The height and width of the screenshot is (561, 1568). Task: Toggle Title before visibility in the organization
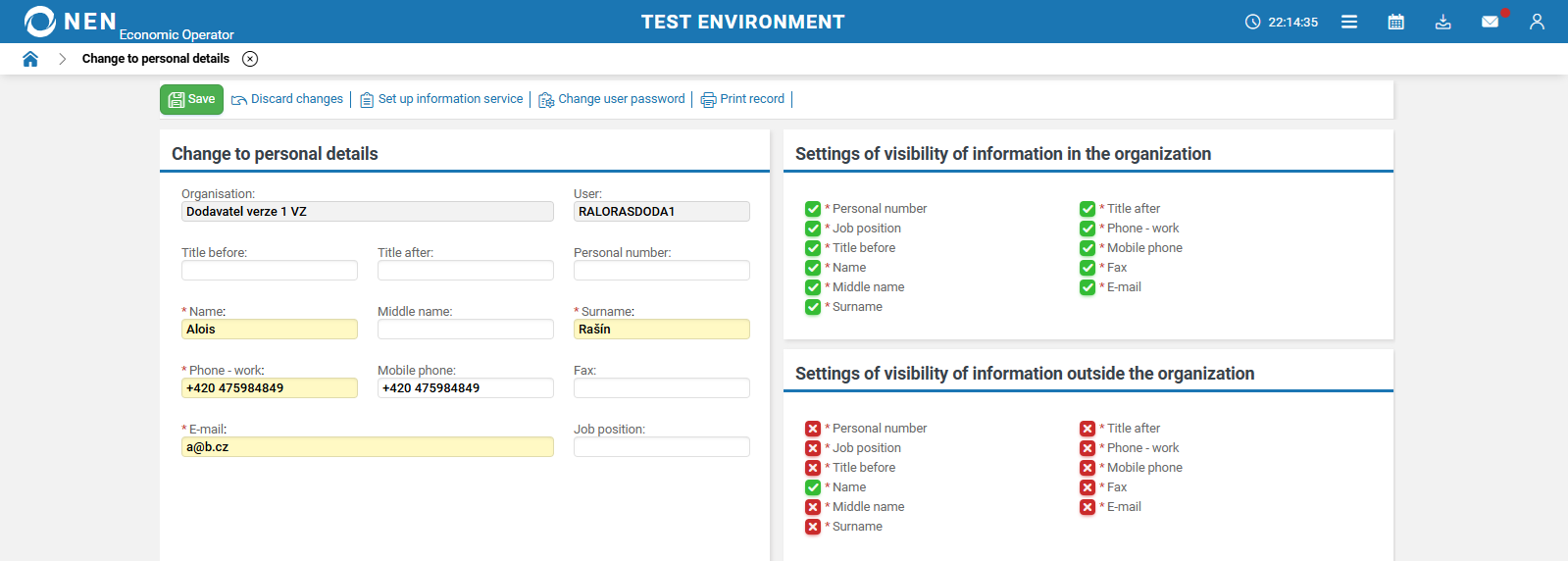click(x=813, y=248)
